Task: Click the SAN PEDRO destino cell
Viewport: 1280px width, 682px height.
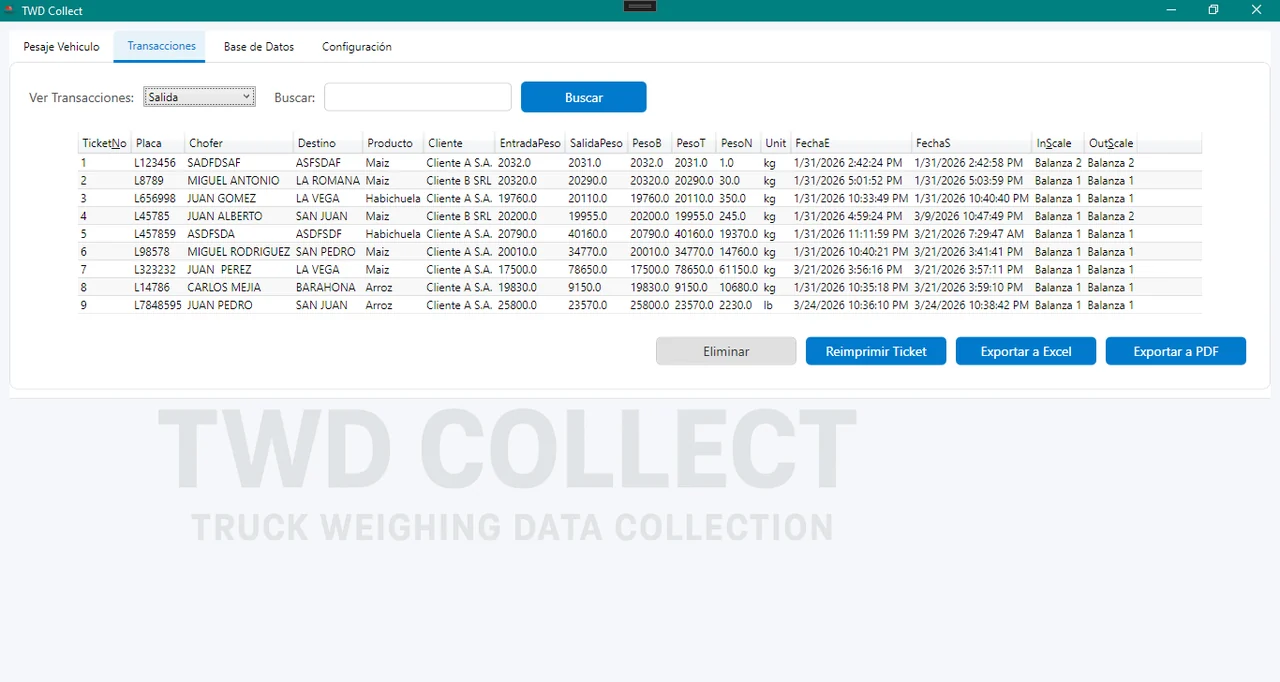Action: (x=326, y=252)
